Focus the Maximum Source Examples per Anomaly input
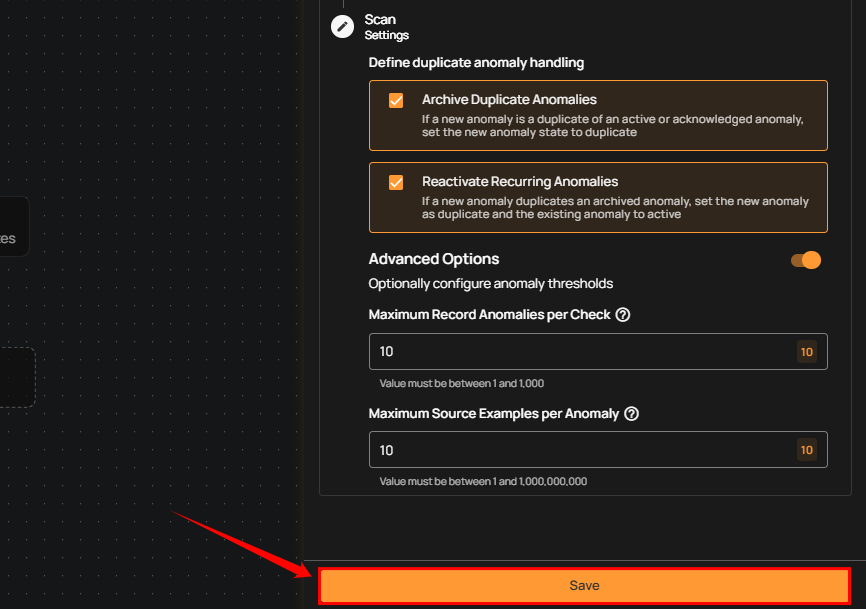The image size is (866, 609). [x=580, y=450]
